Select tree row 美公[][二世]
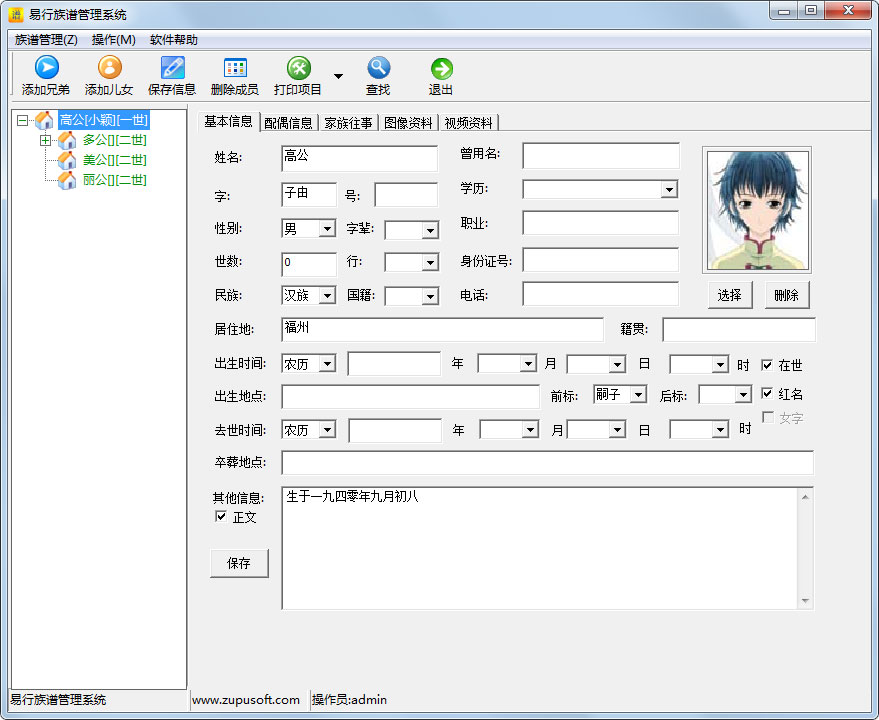879x720 pixels. (115, 160)
